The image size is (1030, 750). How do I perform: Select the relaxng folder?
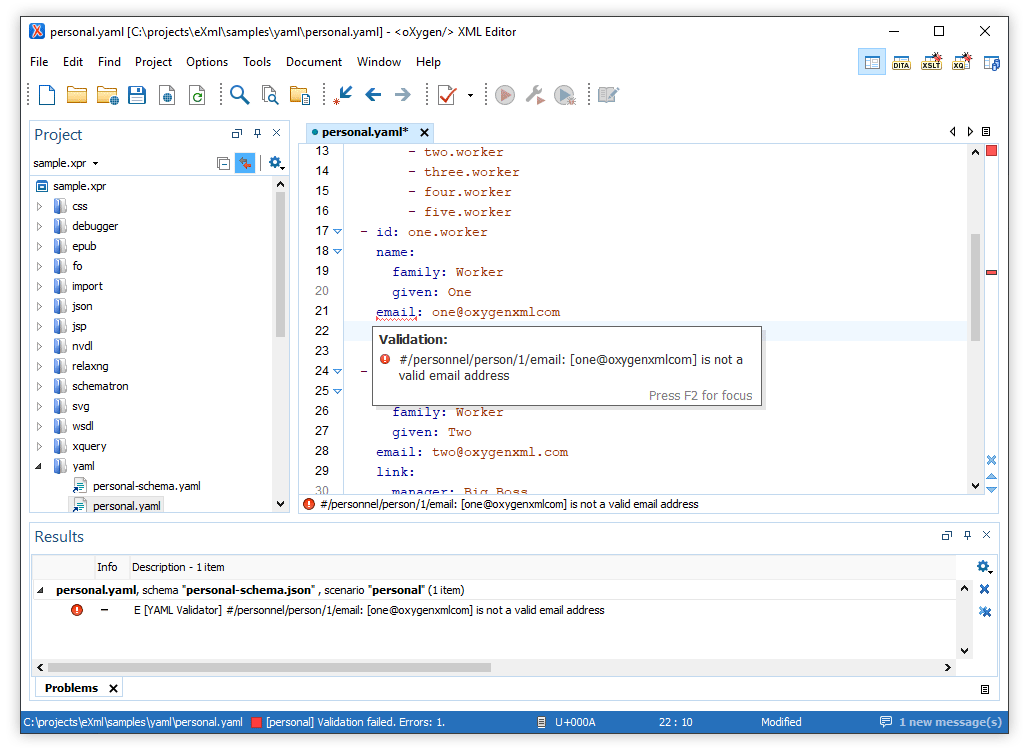pyautogui.click(x=90, y=366)
